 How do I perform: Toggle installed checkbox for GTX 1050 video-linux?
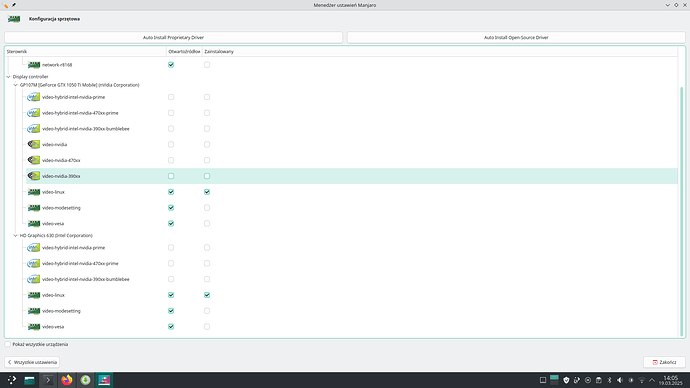tap(207, 192)
